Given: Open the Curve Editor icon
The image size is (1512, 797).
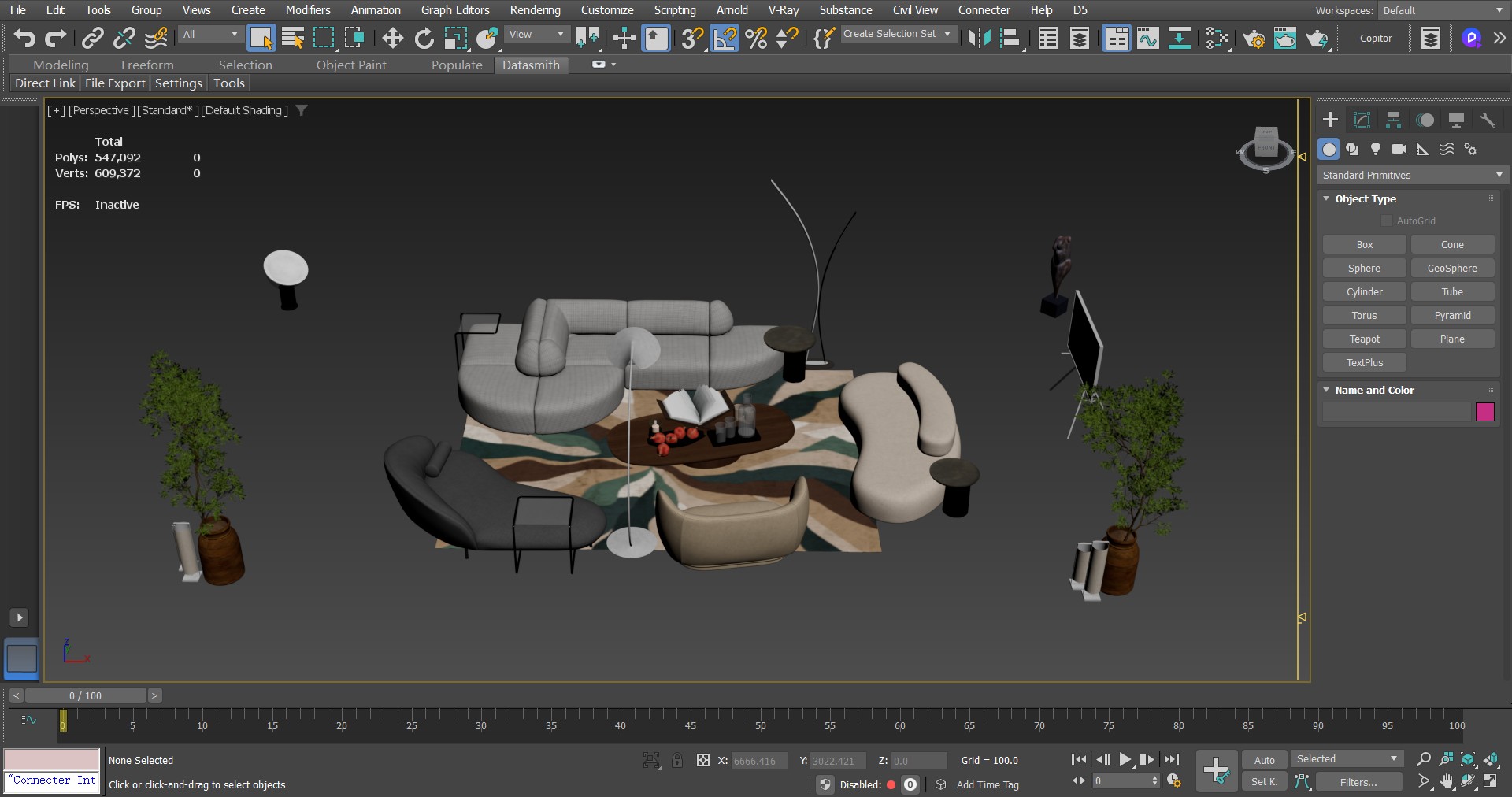Looking at the screenshot, I should click(1148, 38).
